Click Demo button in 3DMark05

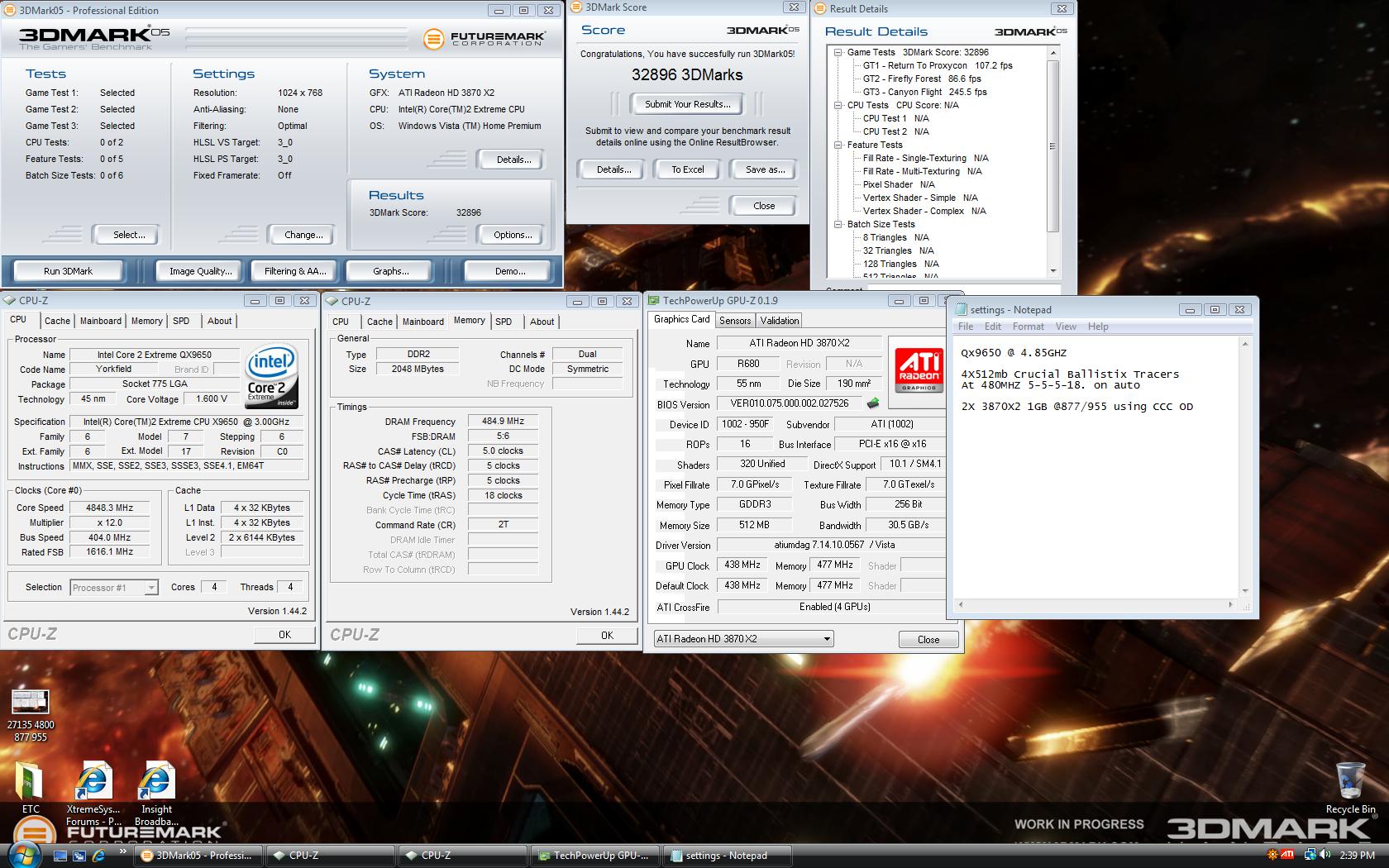[509, 271]
